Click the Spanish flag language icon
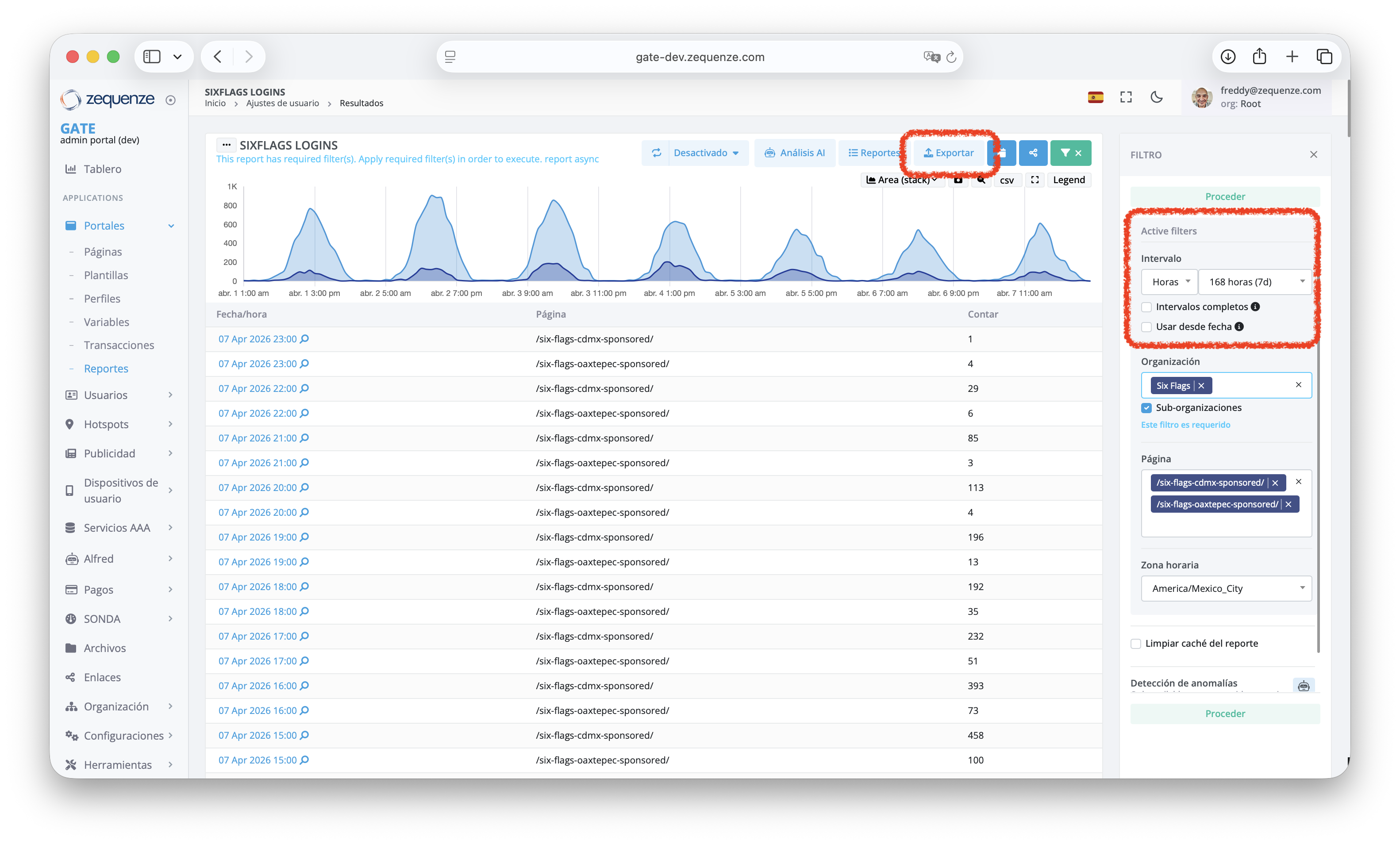The width and height of the screenshot is (1400, 844). (x=1096, y=97)
